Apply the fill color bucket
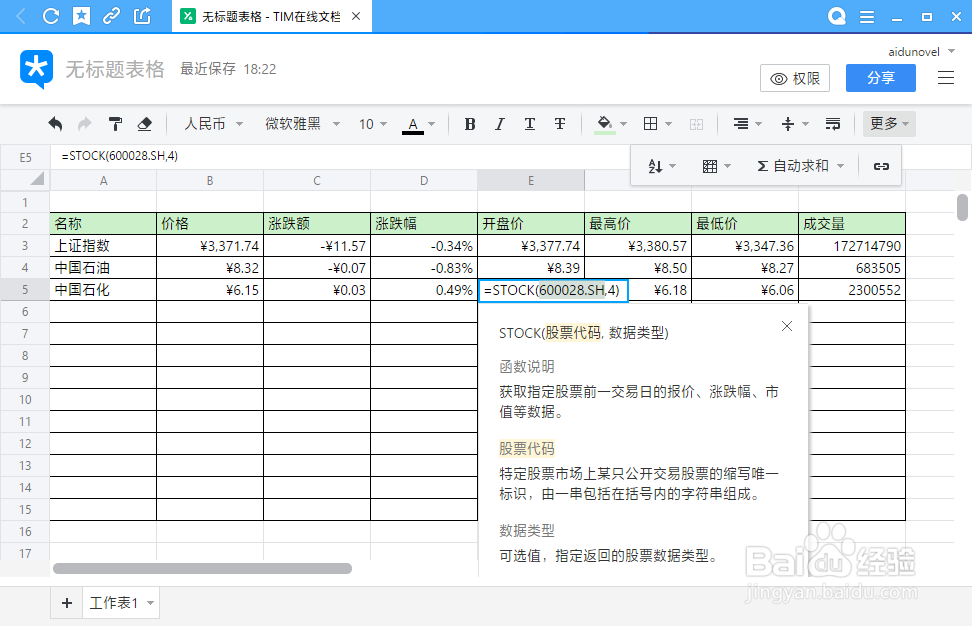 pyautogui.click(x=604, y=125)
